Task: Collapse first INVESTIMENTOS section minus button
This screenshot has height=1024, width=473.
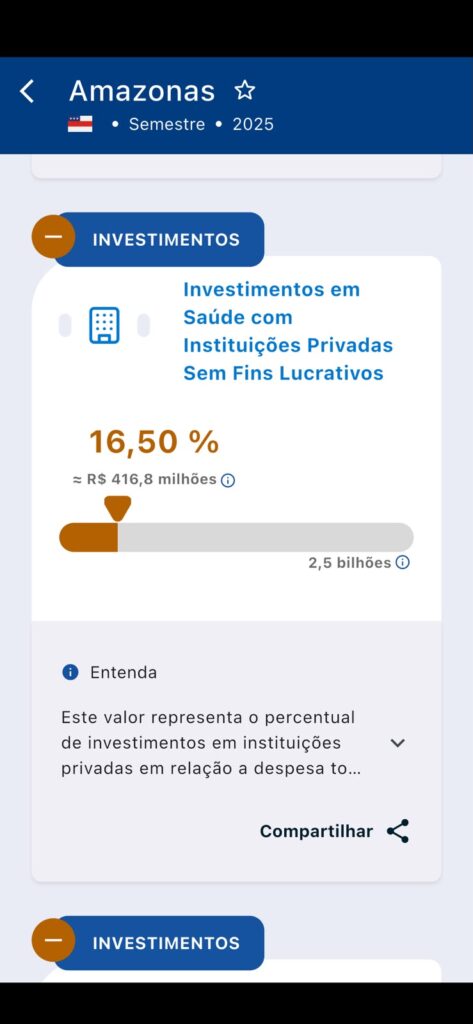Action: click(54, 236)
